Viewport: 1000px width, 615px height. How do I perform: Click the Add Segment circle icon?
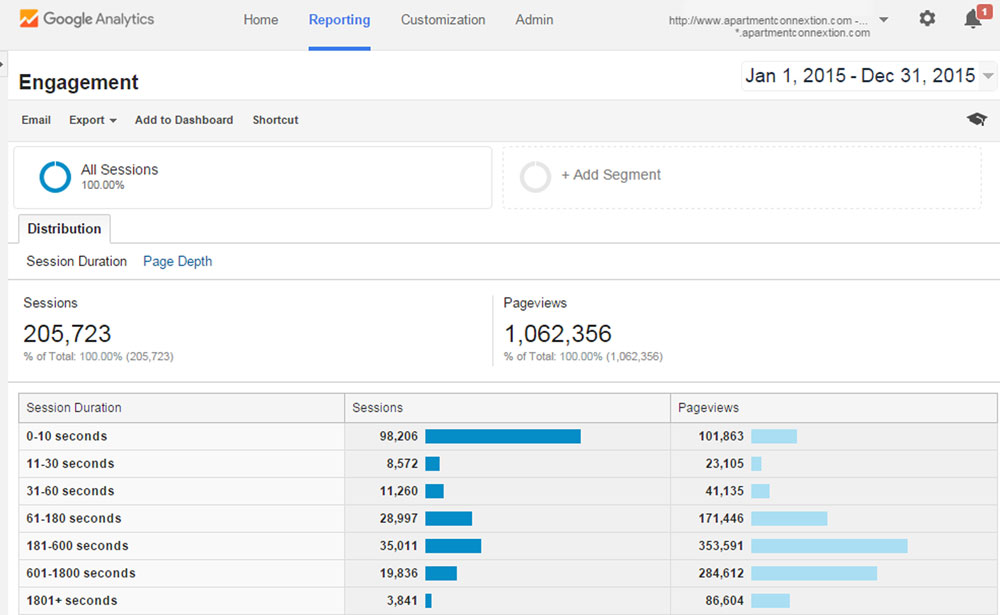click(535, 177)
